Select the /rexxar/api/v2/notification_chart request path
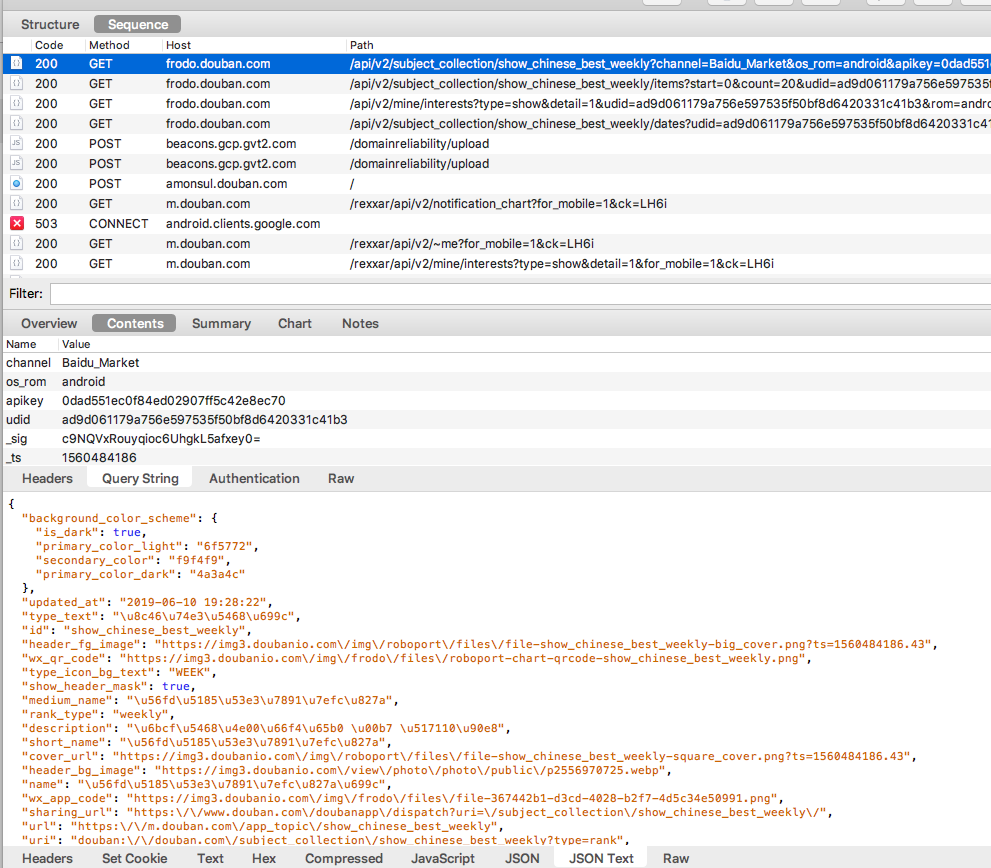The width and height of the screenshot is (991, 868). pos(508,204)
